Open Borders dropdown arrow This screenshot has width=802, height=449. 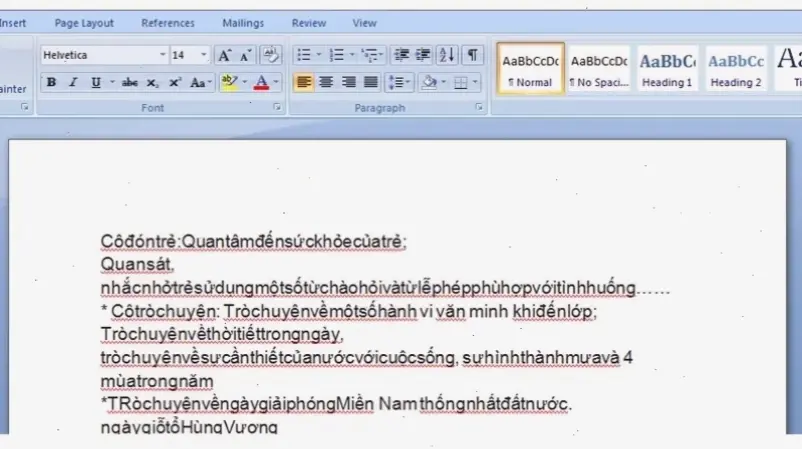pyautogui.click(x=475, y=82)
